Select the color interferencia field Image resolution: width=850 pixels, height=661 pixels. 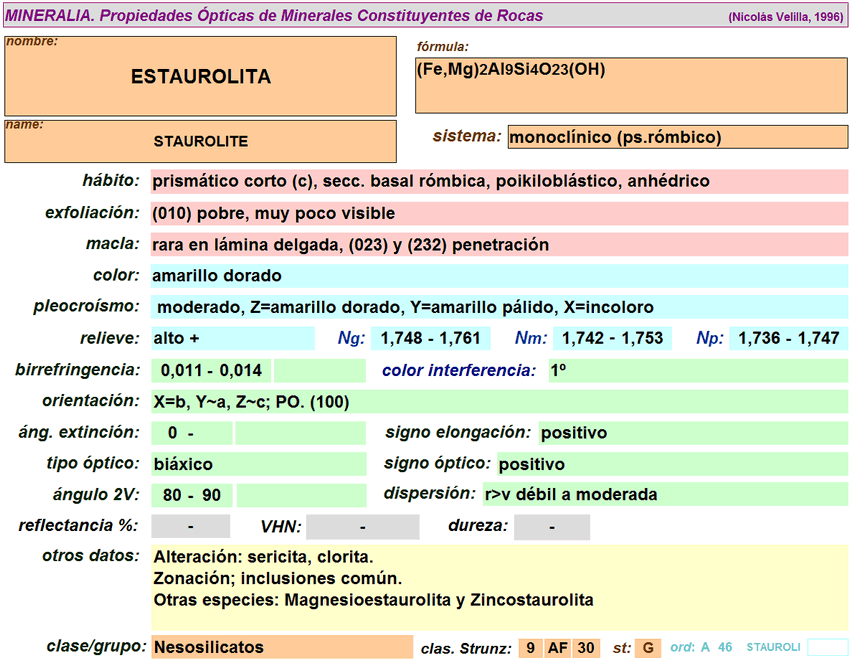697,371
